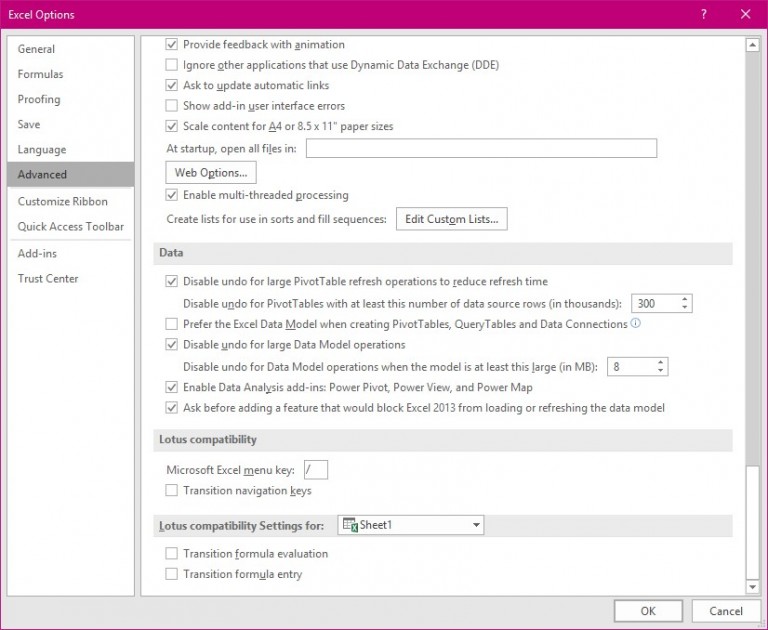The image size is (768, 630).
Task: Toggle Ask before adding Excel 2013 blocking feature
Action: point(171,408)
